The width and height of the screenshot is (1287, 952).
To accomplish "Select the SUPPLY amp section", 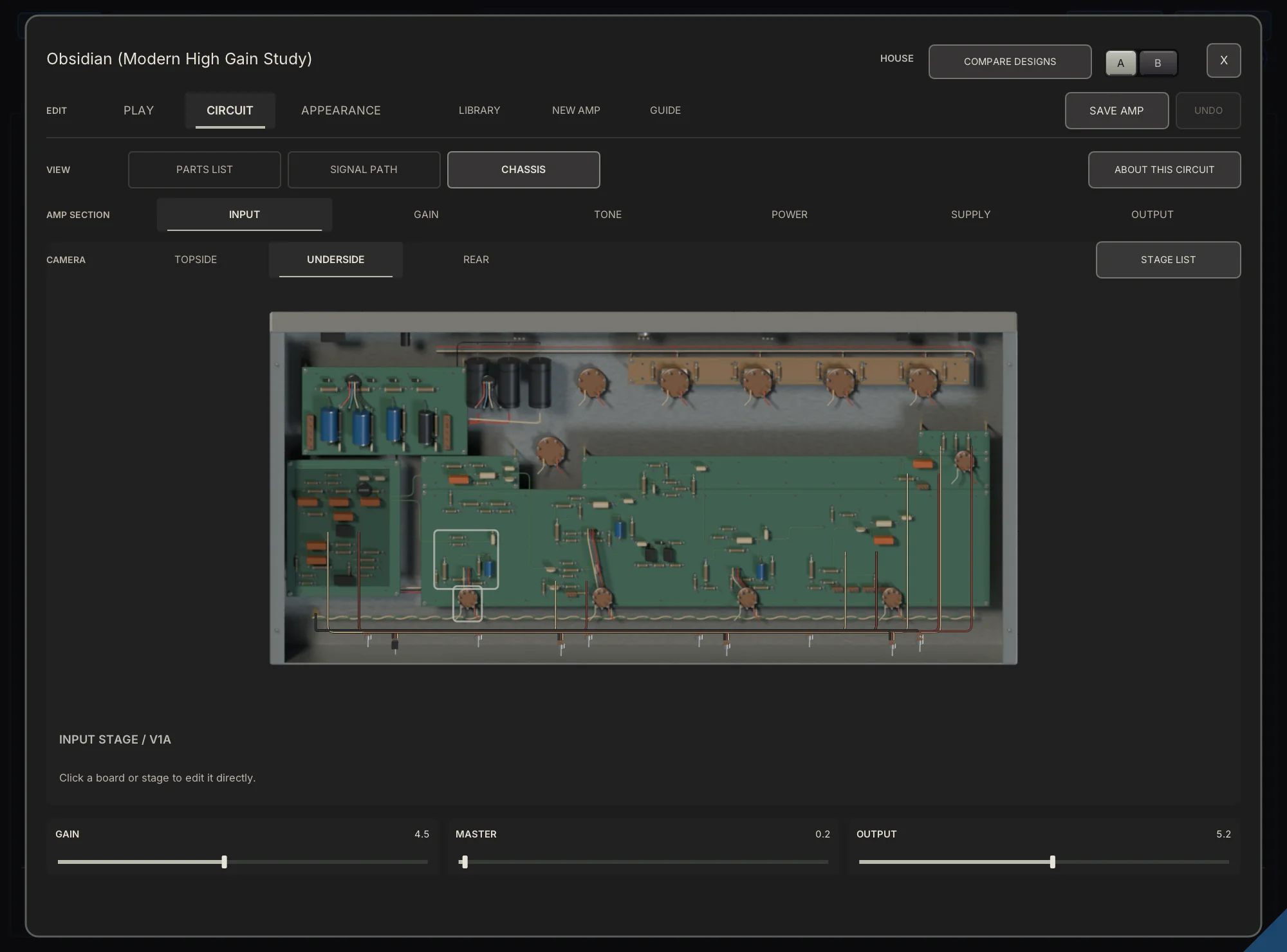I will click(970, 215).
